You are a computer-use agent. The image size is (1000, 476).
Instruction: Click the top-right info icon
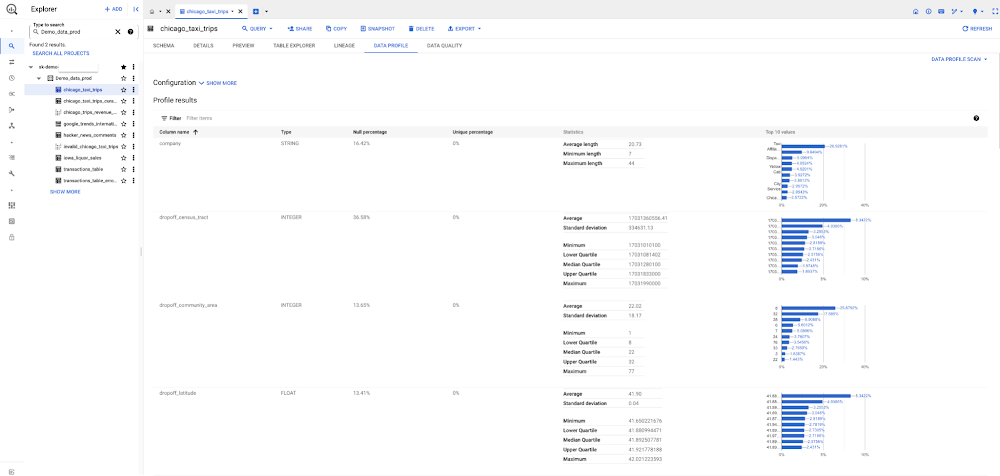(929, 11)
